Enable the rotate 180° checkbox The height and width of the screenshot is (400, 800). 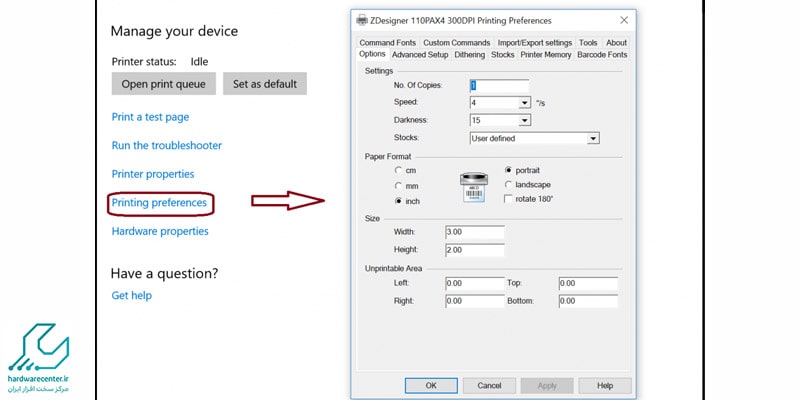pyautogui.click(x=508, y=199)
